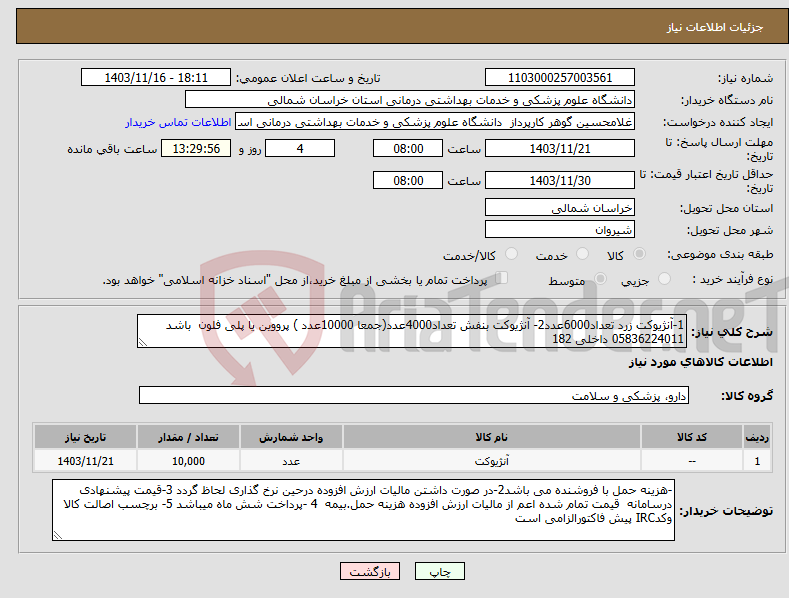The width and height of the screenshot is (789, 598).
Task: Click the price validity date 1403/11/30 field
Action: (x=560, y=180)
